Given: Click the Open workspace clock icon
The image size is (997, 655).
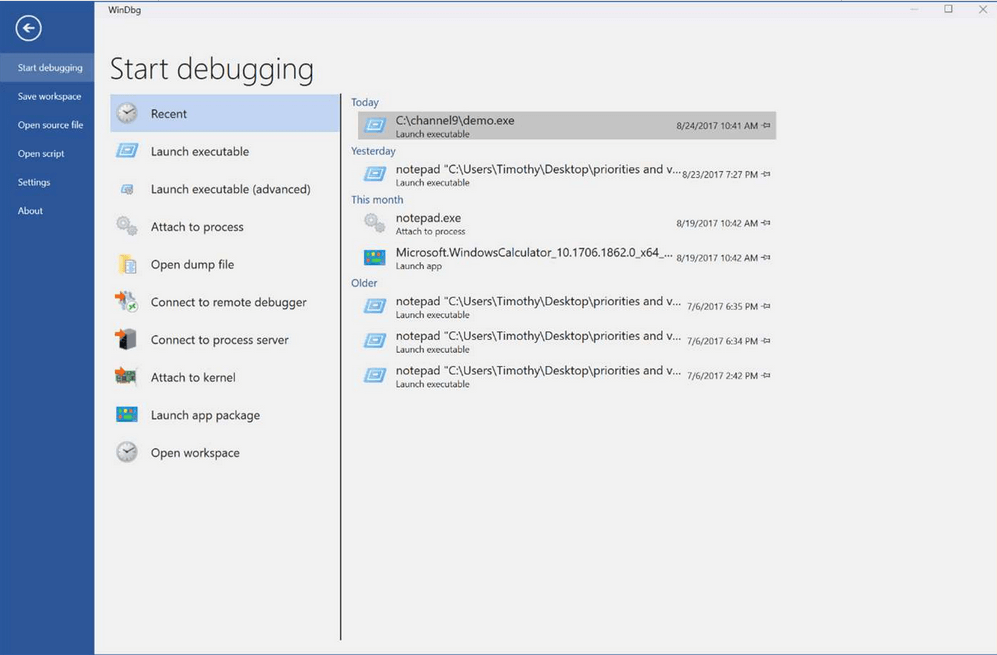Looking at the screenshot, I should coord(127,453).
